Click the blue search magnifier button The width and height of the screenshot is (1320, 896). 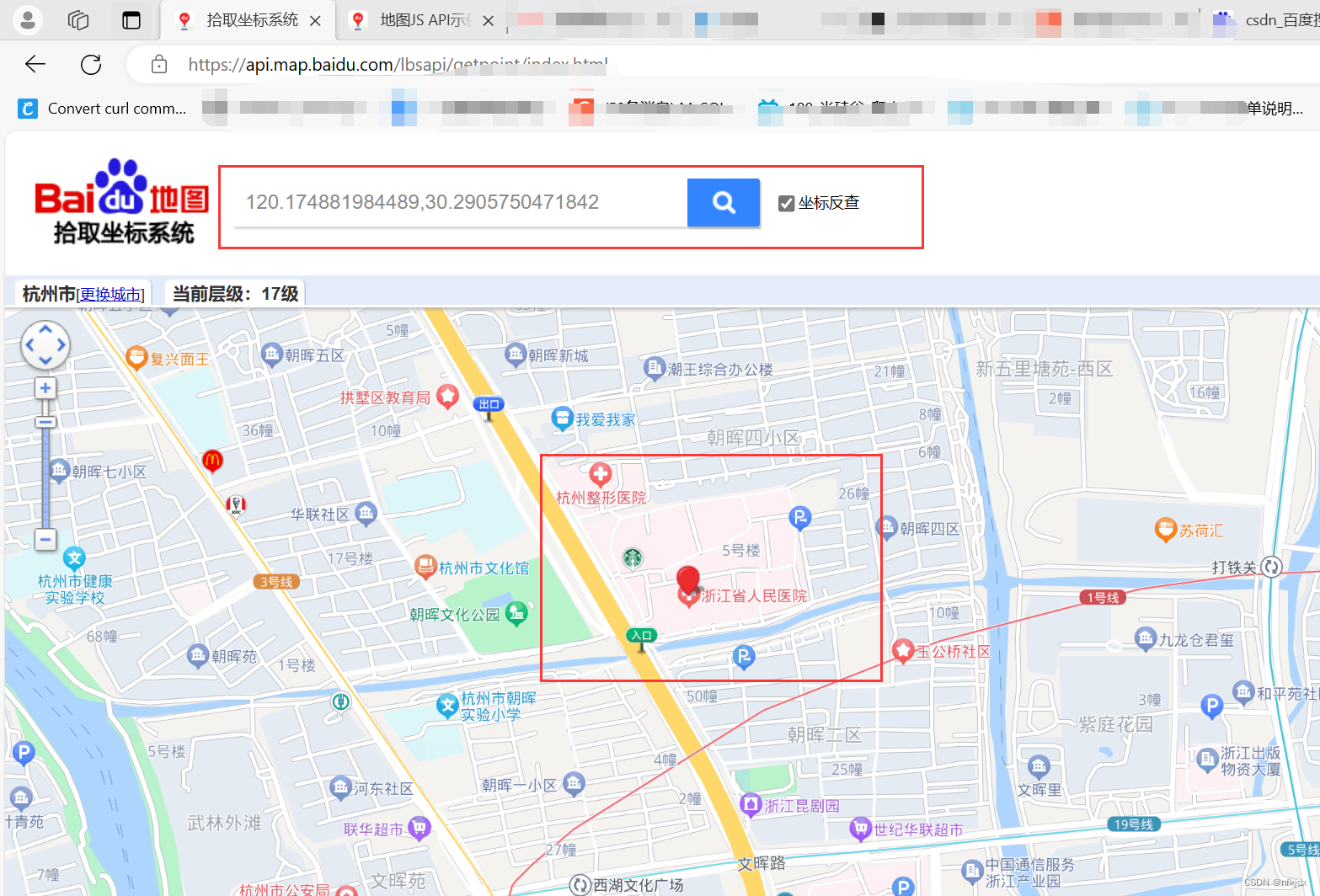pyautogui.click(x=724, y=202)
